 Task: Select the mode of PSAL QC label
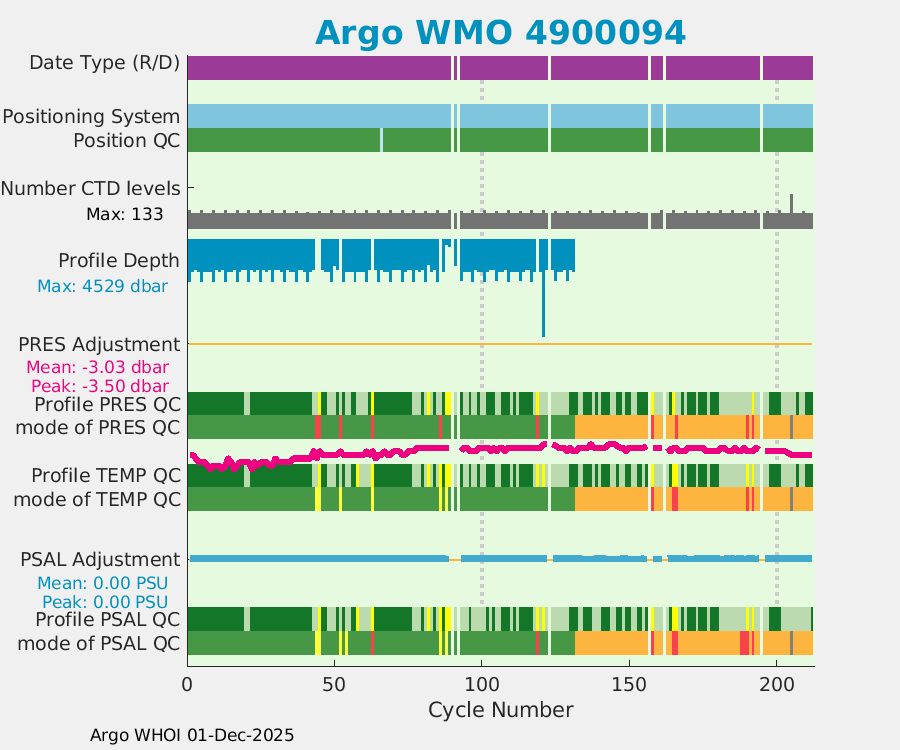click(x=98, y=643)
